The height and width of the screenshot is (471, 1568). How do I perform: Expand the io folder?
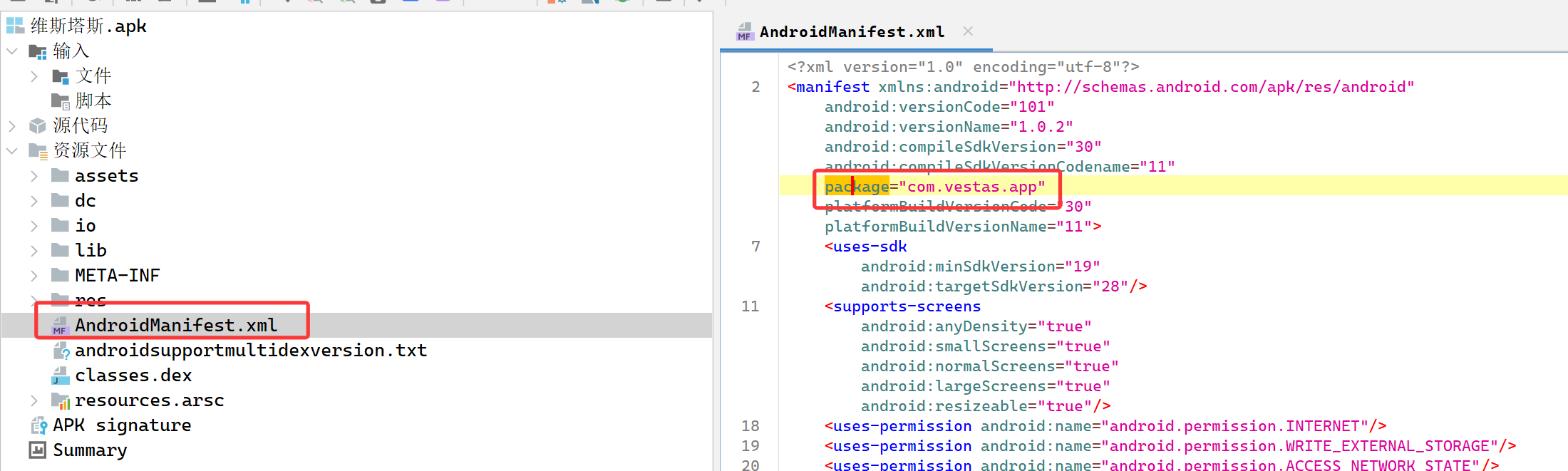point(34,226)
